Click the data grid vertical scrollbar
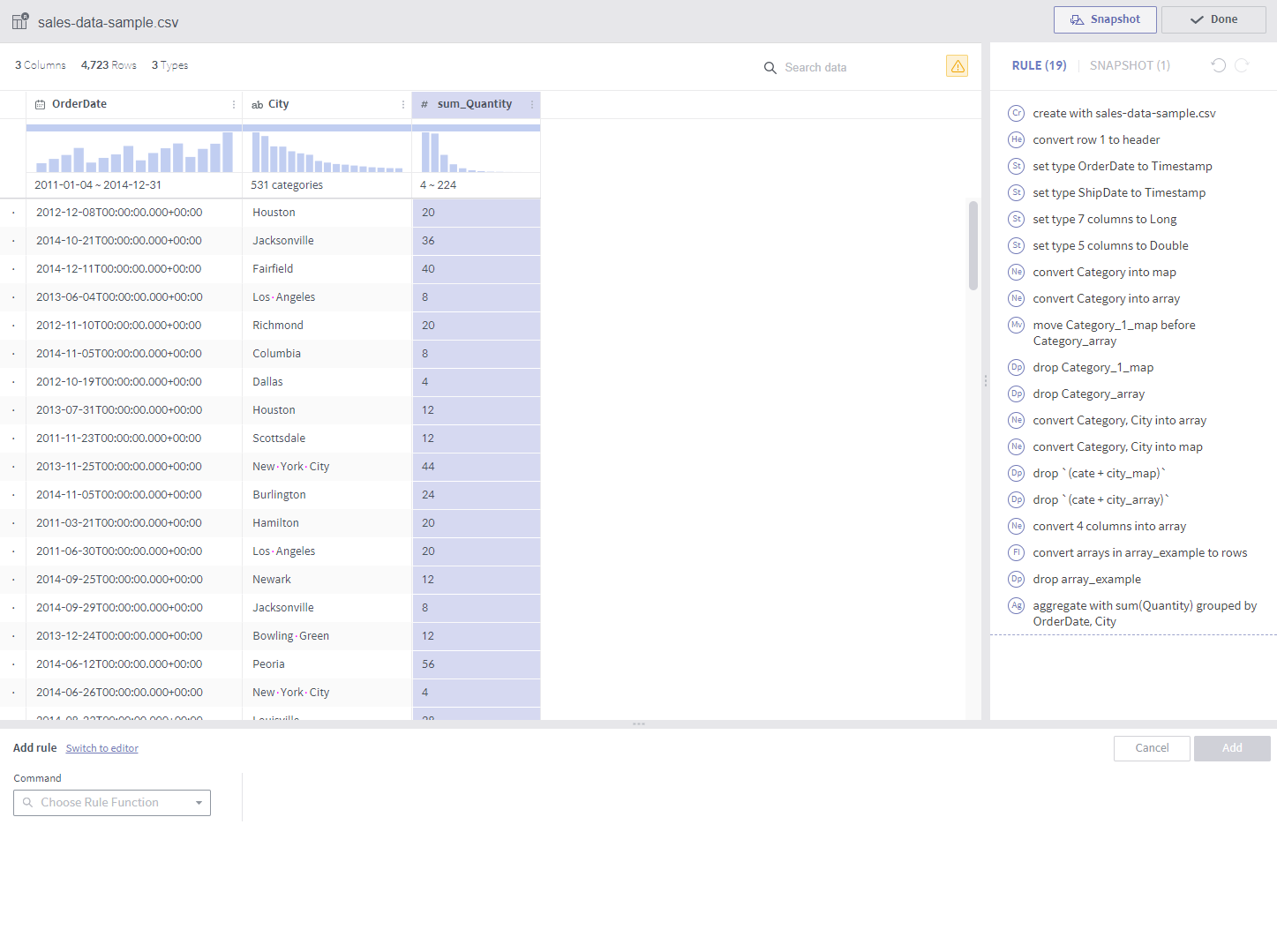1277x952 pixels. point(973,245)
